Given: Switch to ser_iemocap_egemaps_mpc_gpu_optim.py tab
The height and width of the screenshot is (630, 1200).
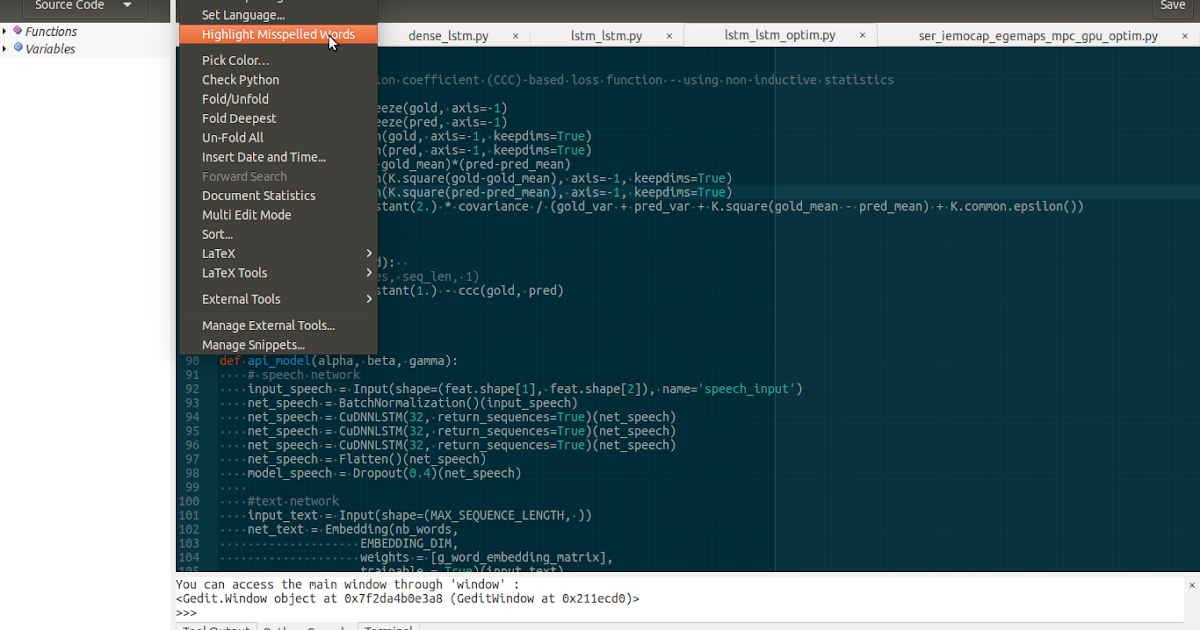Looking at the screenshot, I should (1038, 36).
